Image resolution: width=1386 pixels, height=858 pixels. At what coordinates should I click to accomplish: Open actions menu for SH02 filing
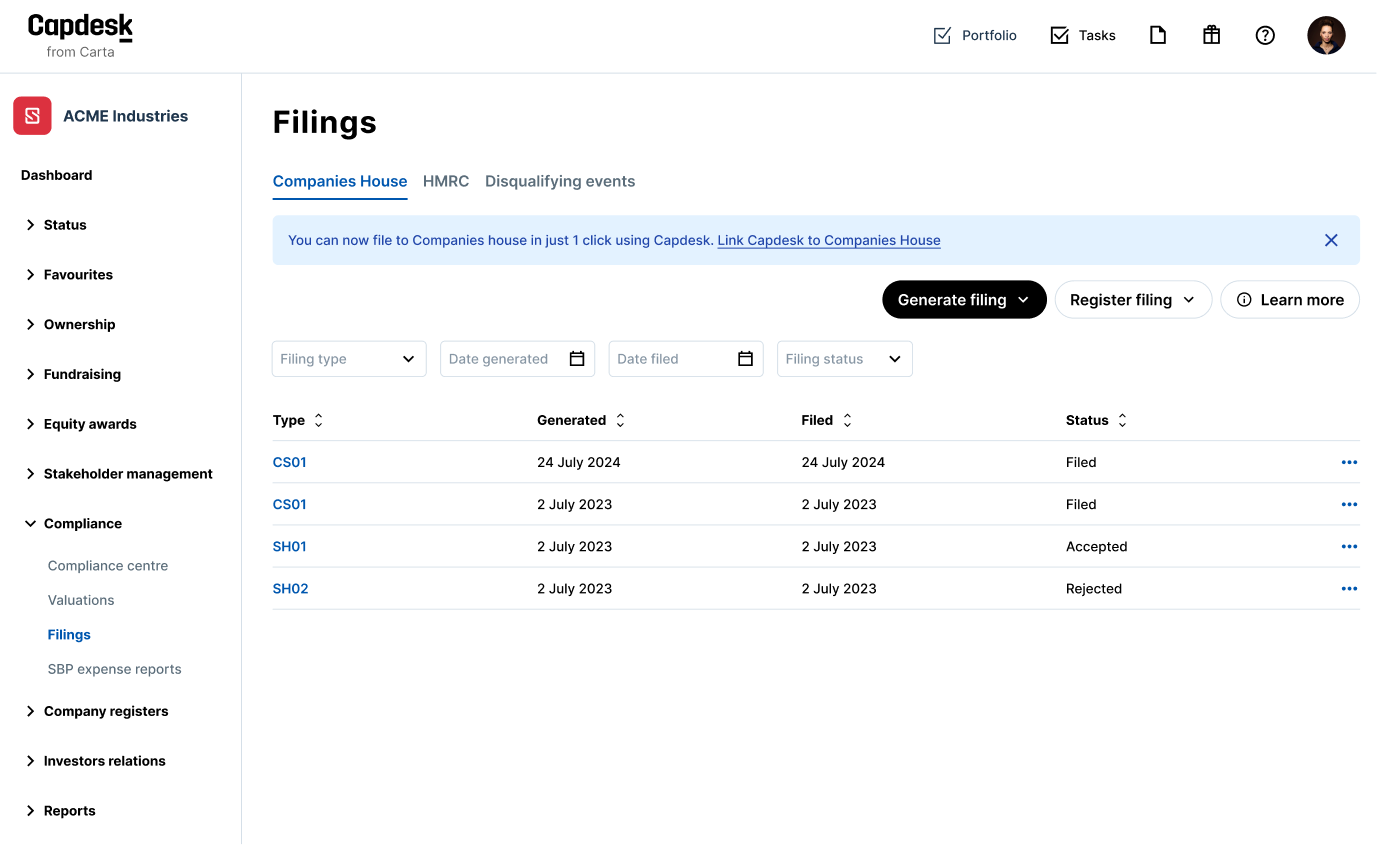1349,589
